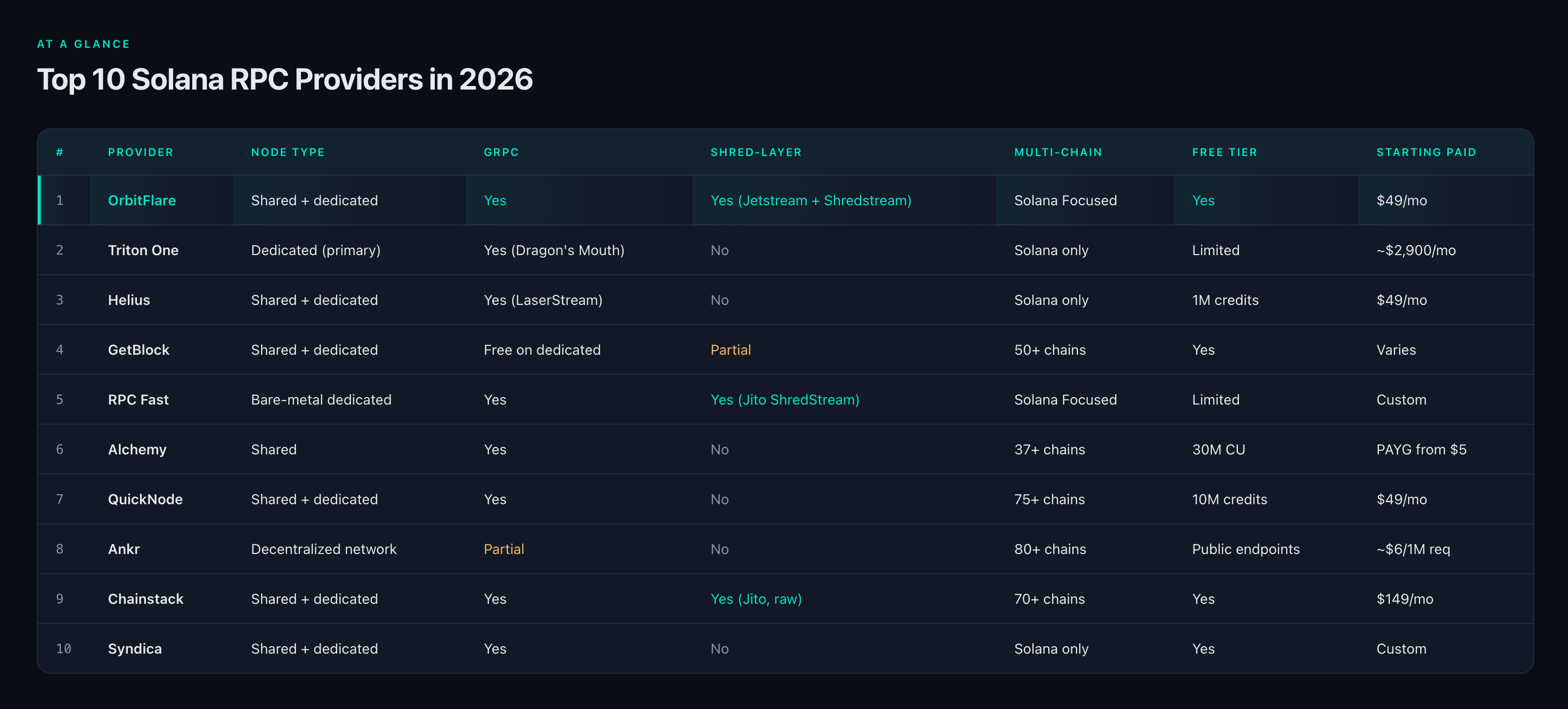Click "Yes (Jito, raw)" in Chainstack row
The height and width of the screenshot is (709, 1568).
756,599
